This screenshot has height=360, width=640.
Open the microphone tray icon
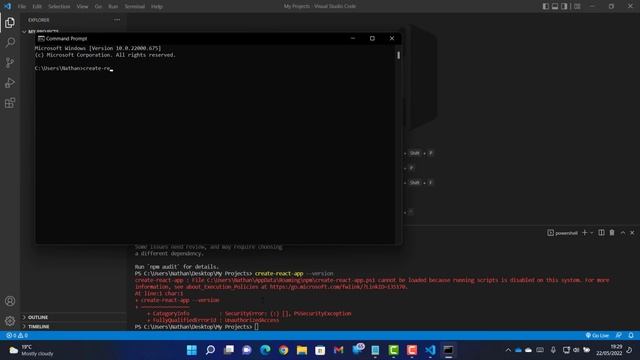(x=553, y=350)
